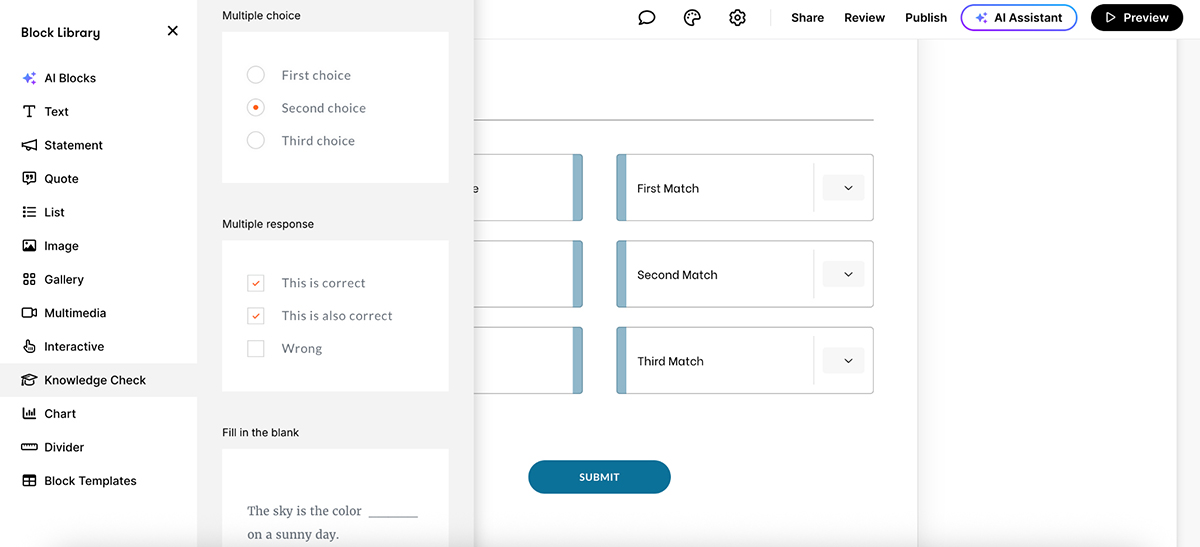Click the Gallery grid icon

[x=29, y=280]
